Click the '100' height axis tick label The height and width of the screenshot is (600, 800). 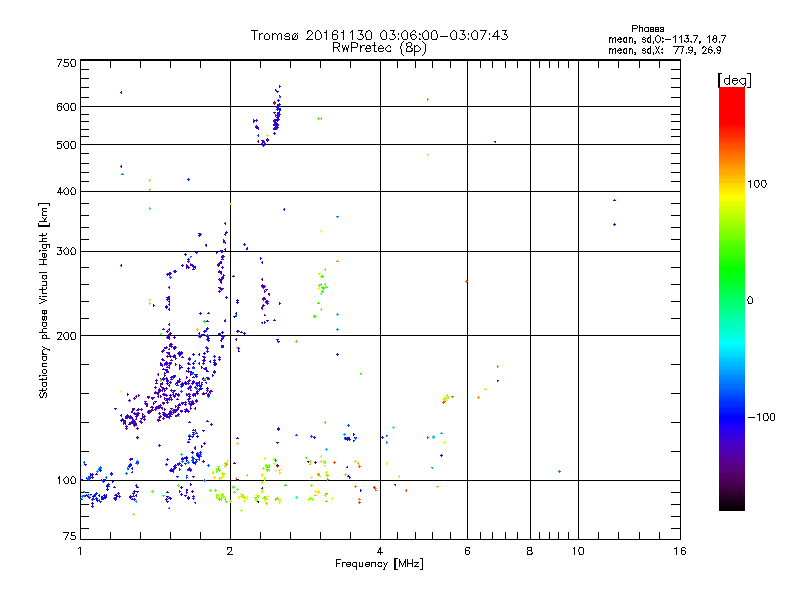[66, 481]
